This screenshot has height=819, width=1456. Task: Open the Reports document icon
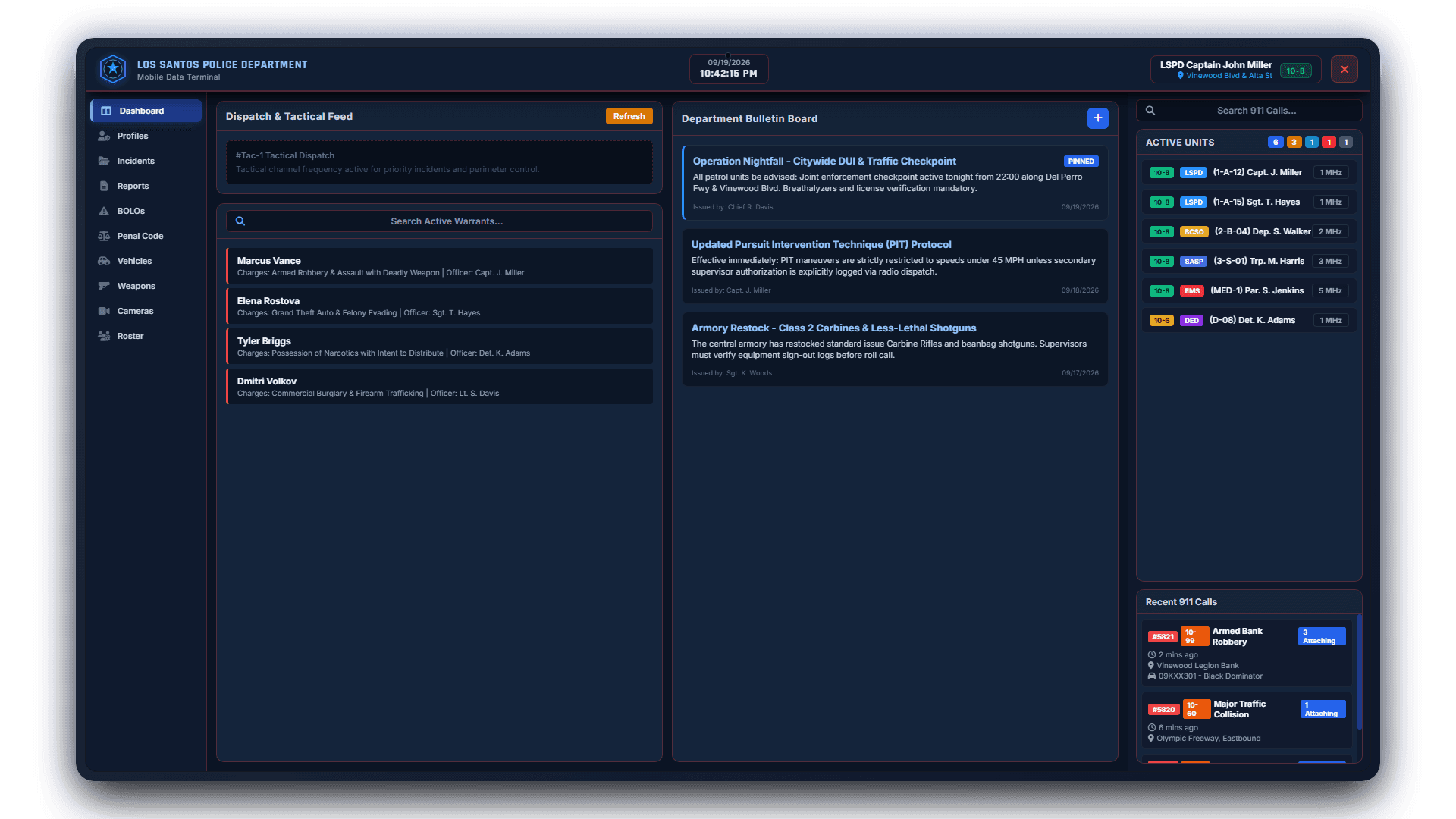[x=104, y=186]
